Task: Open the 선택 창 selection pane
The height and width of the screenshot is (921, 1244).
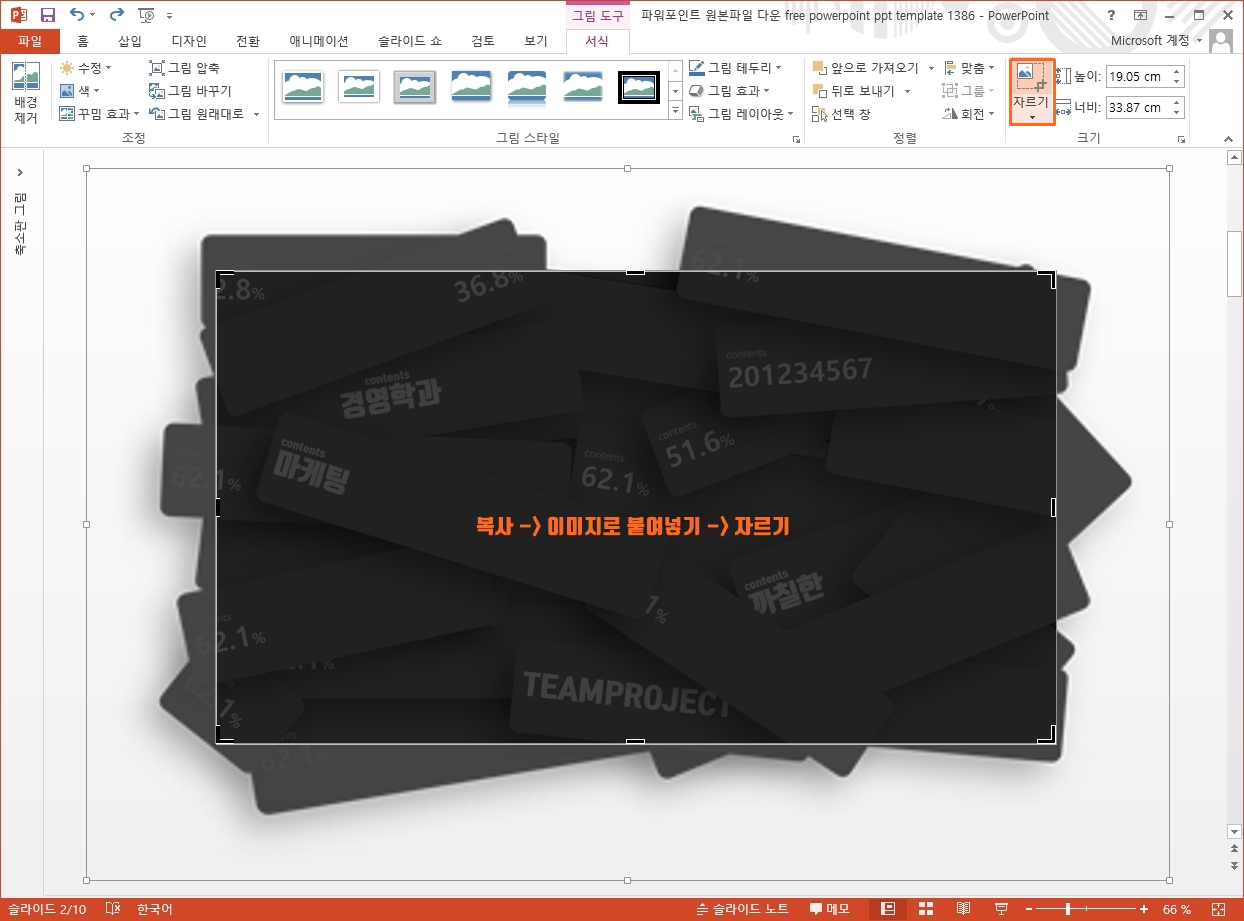Action: 842,114
